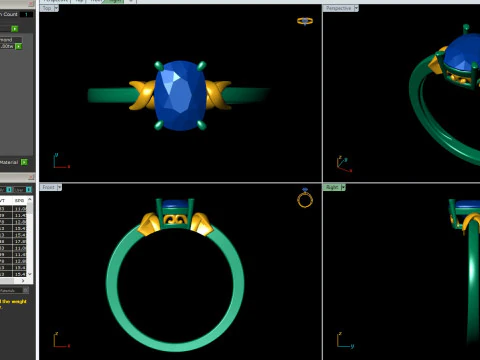The height and width of the screenshot is (360, 480).
Task: Click the scroll-up arrow of the weight table
Action: pos(30,200)
